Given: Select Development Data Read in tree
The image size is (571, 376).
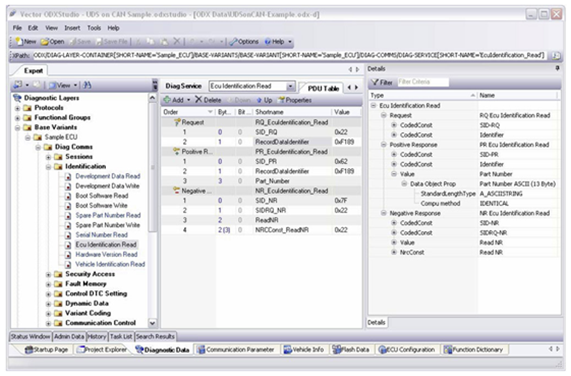Looking at the screenshot, I should click(x=107, y=176).
